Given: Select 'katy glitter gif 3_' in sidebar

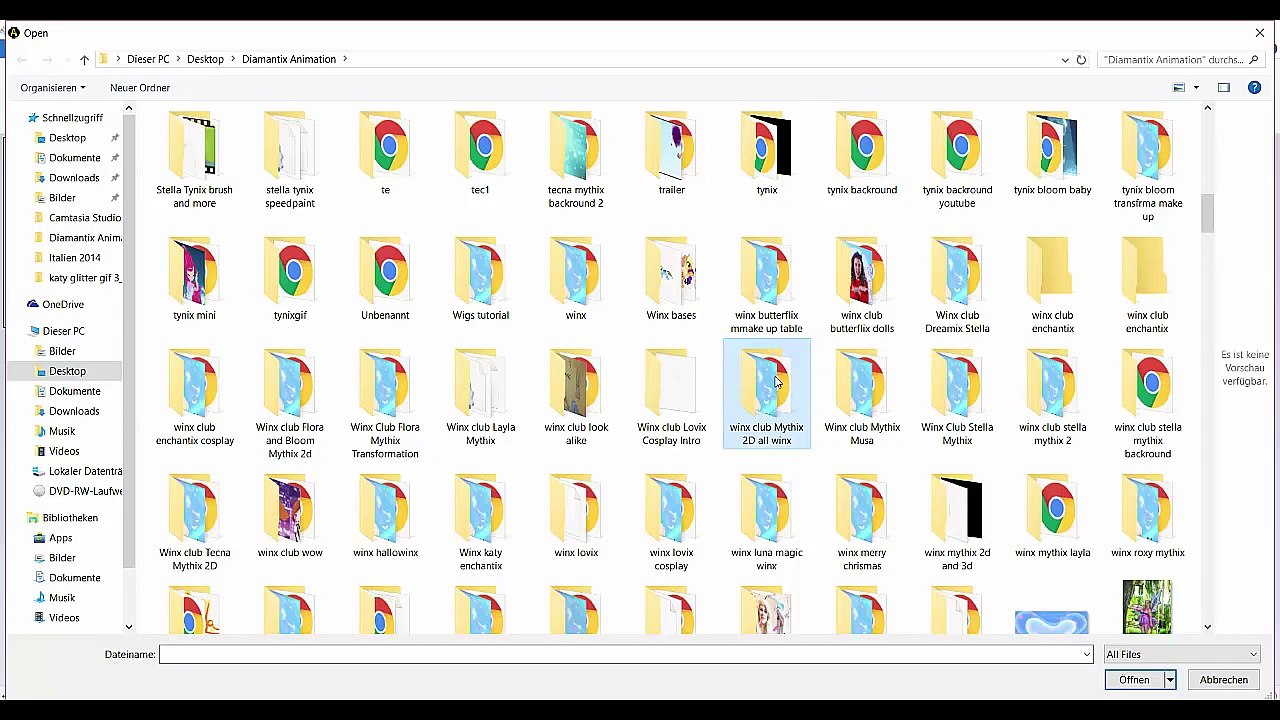Looking at the screenshot, I should 85,278.
